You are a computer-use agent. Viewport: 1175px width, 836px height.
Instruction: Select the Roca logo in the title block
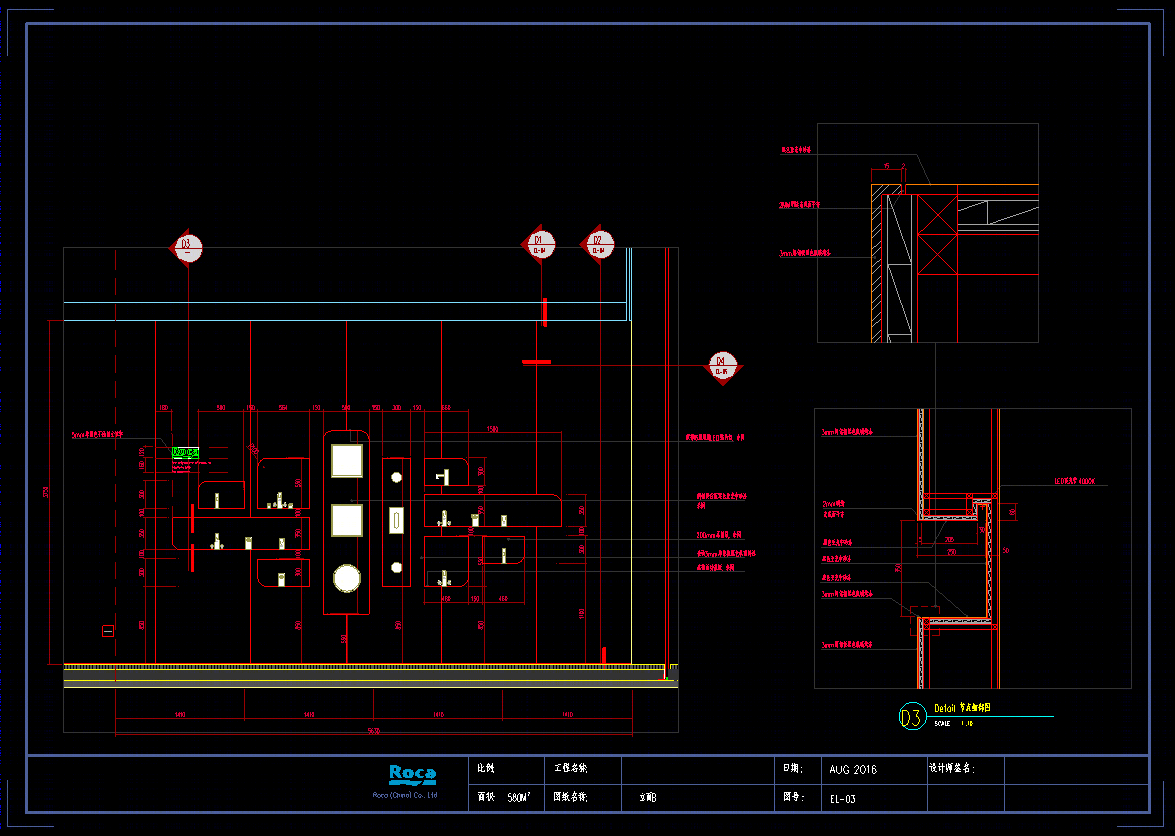point(412,774)
